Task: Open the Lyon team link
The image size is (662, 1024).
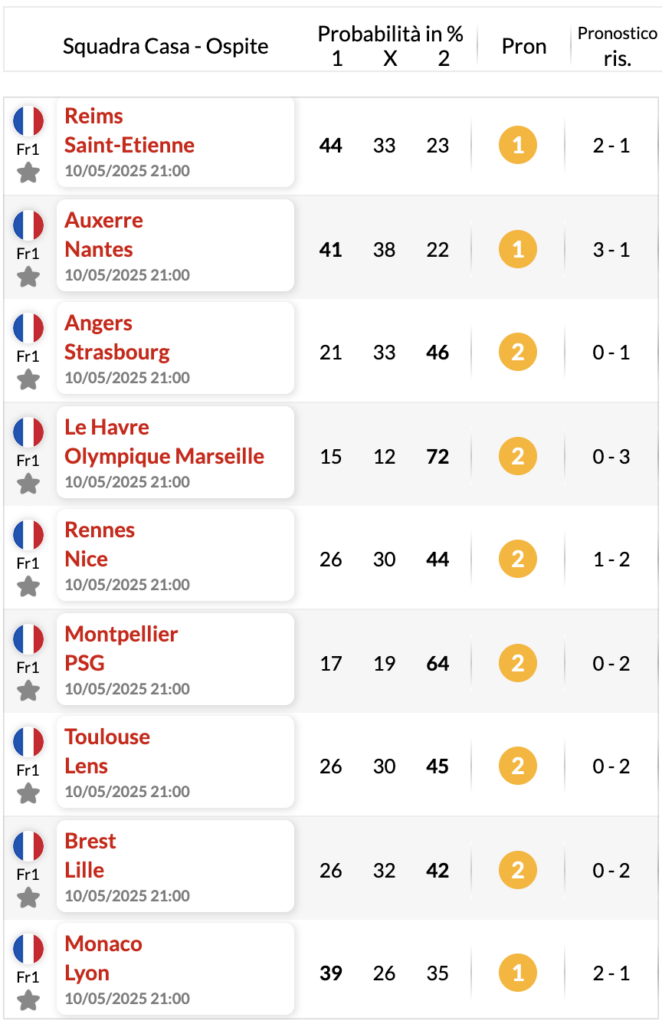Action: (87, 973)
